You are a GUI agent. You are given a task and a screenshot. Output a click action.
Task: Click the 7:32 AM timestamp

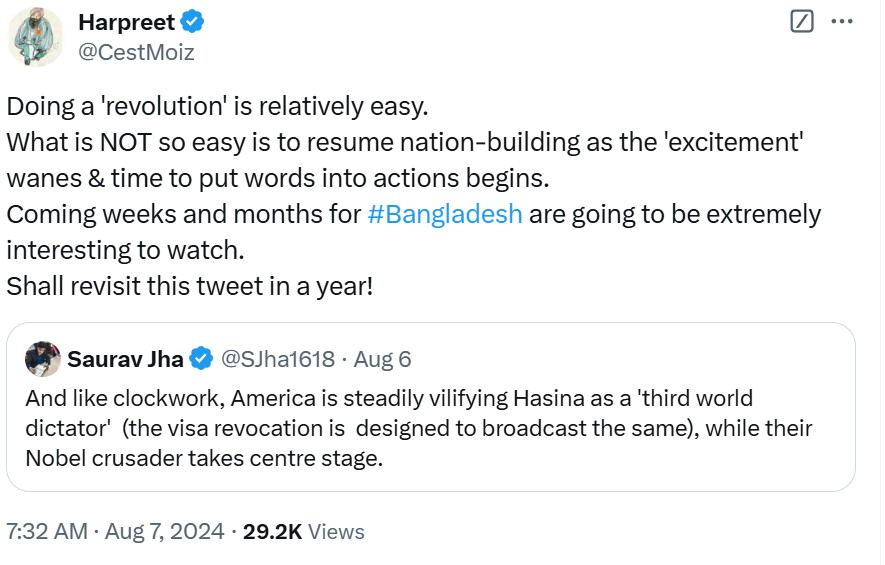47,531
